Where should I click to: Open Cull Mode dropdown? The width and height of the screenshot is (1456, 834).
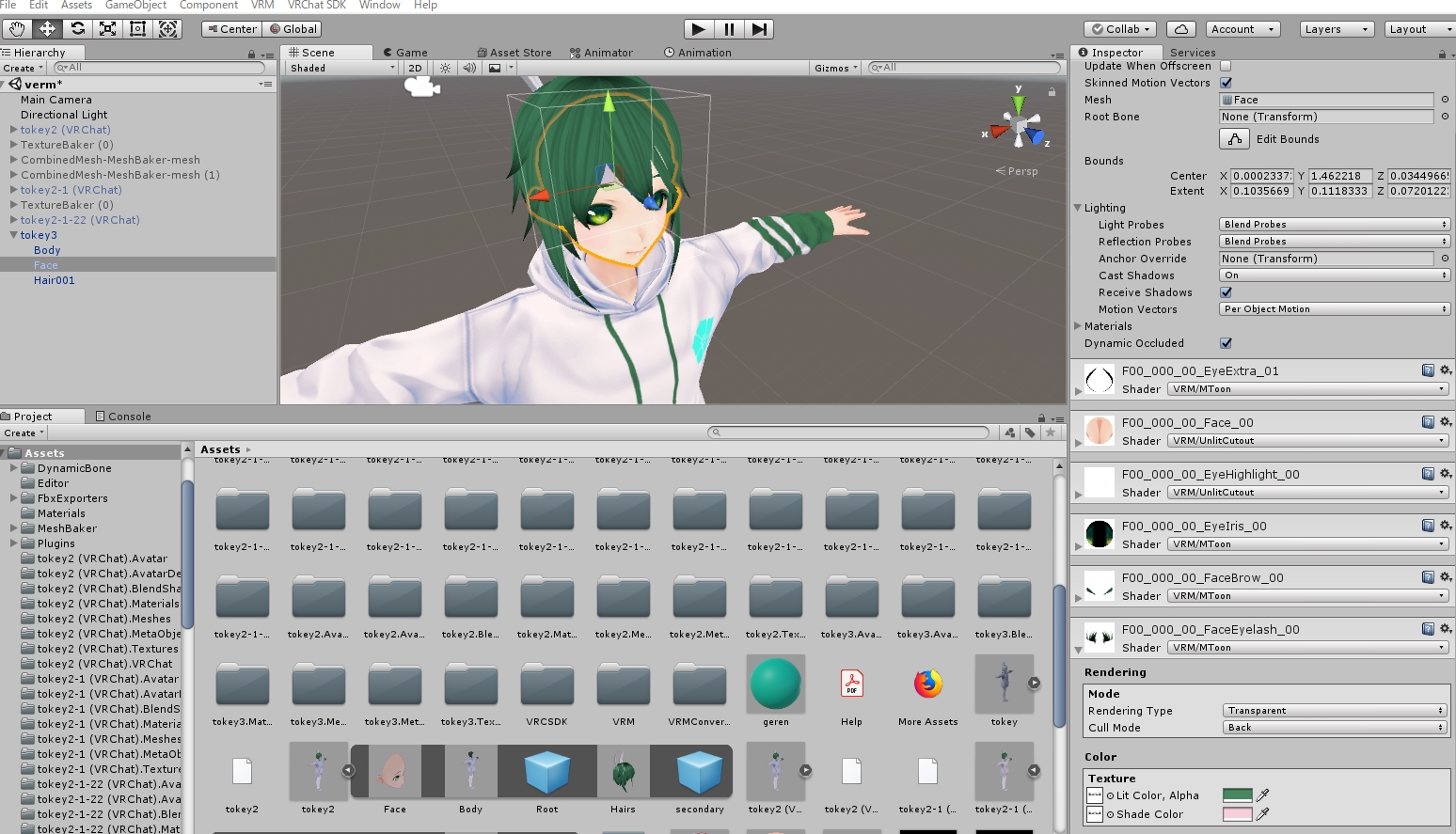pos(1335,728)
